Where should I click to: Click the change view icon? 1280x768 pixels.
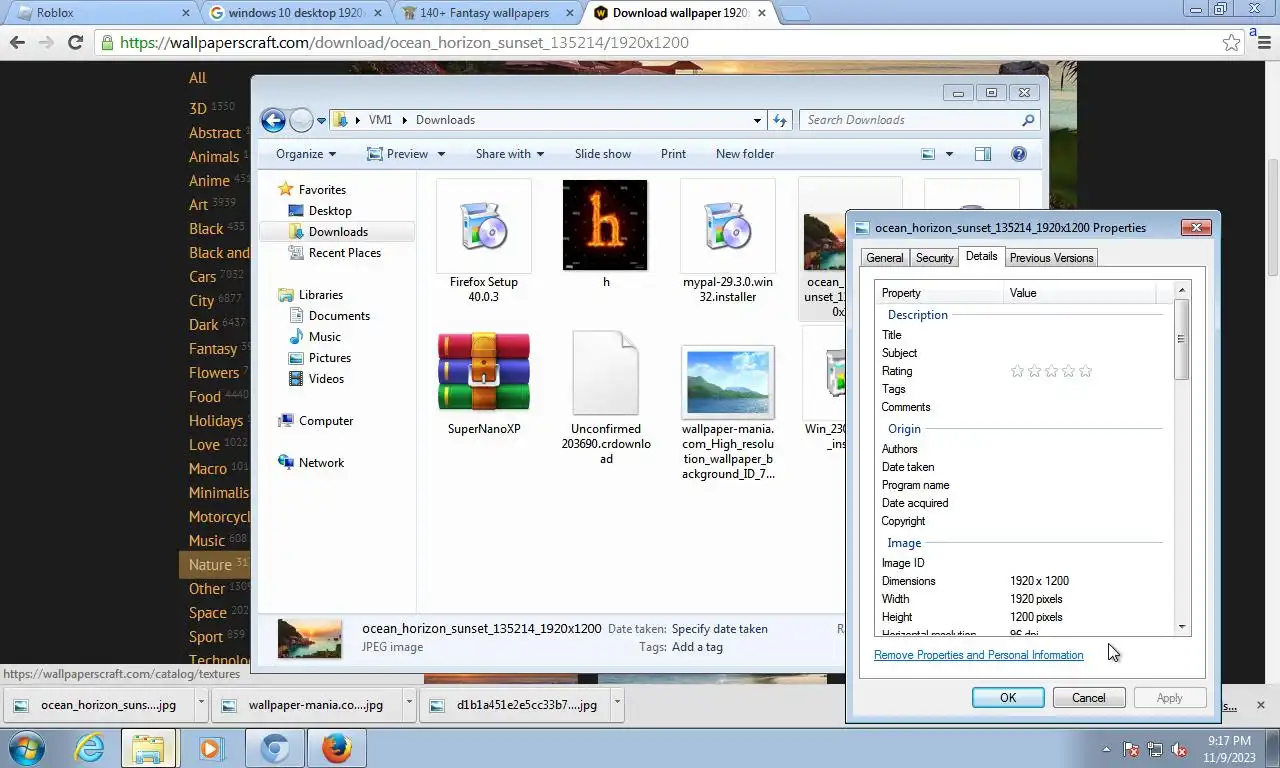point(928,154)
